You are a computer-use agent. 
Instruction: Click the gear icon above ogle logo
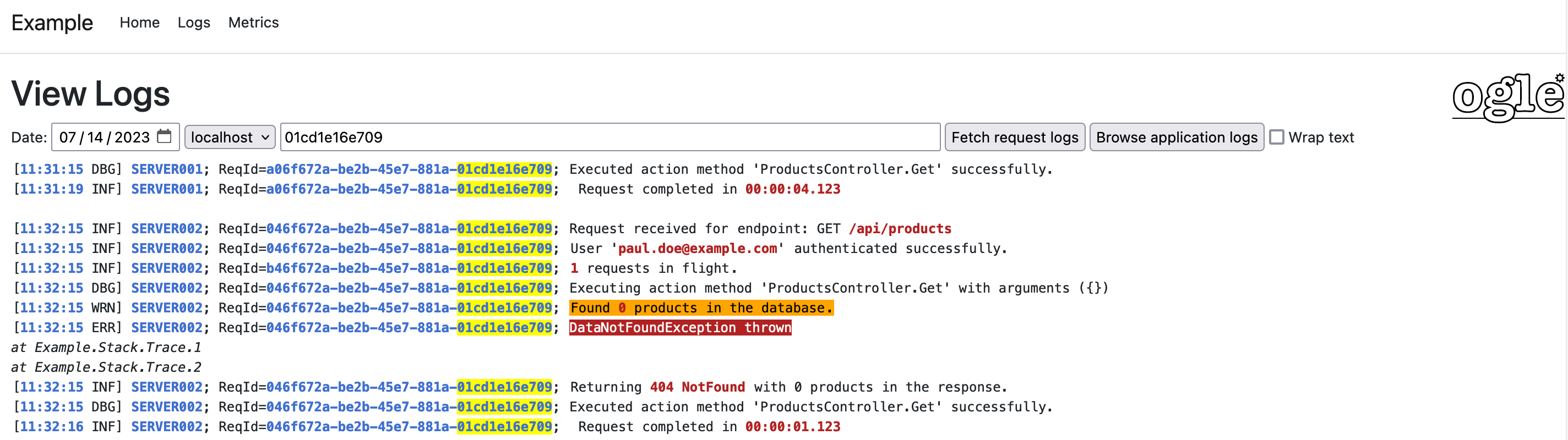1559,78
